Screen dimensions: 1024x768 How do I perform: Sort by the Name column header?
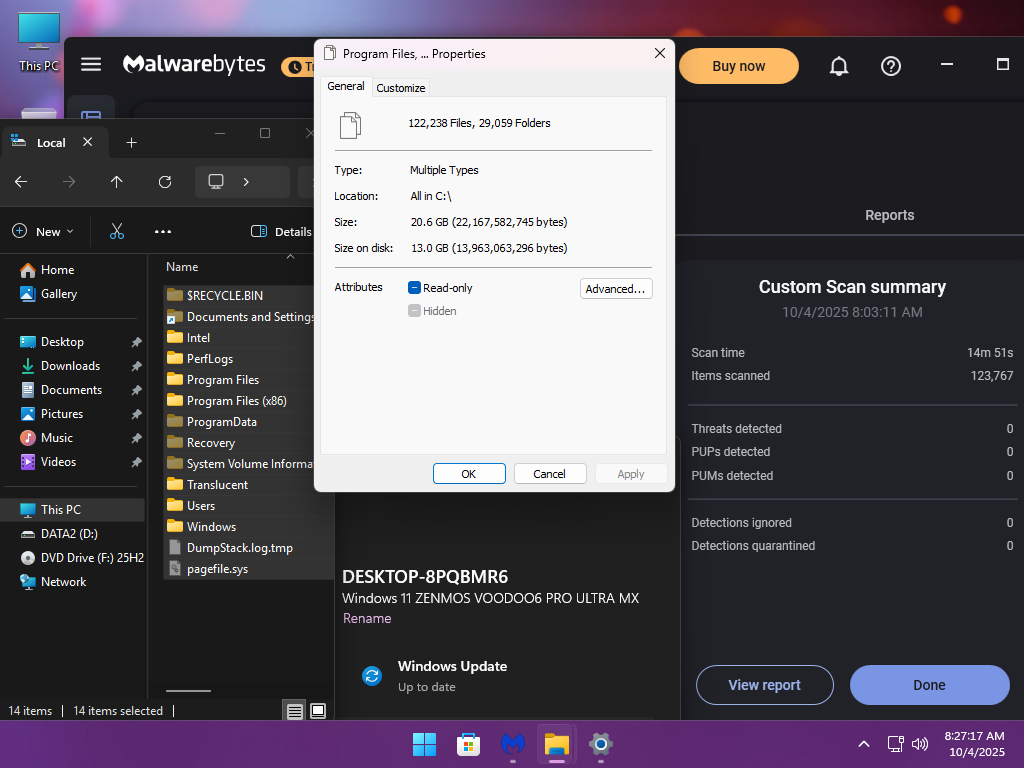click(182, 266)
